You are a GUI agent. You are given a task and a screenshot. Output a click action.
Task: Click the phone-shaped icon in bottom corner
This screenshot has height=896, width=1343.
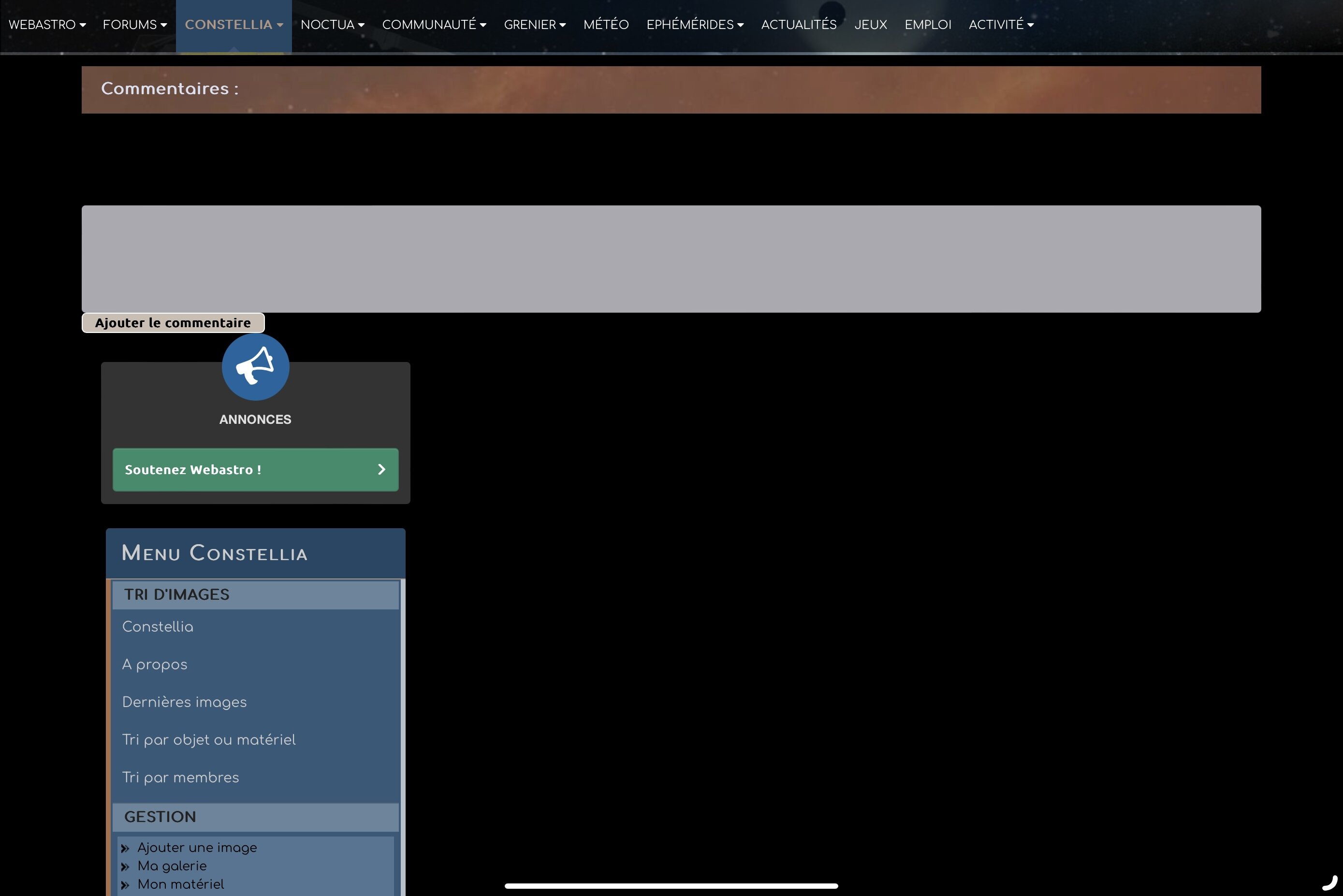(x=1330, y=882)
